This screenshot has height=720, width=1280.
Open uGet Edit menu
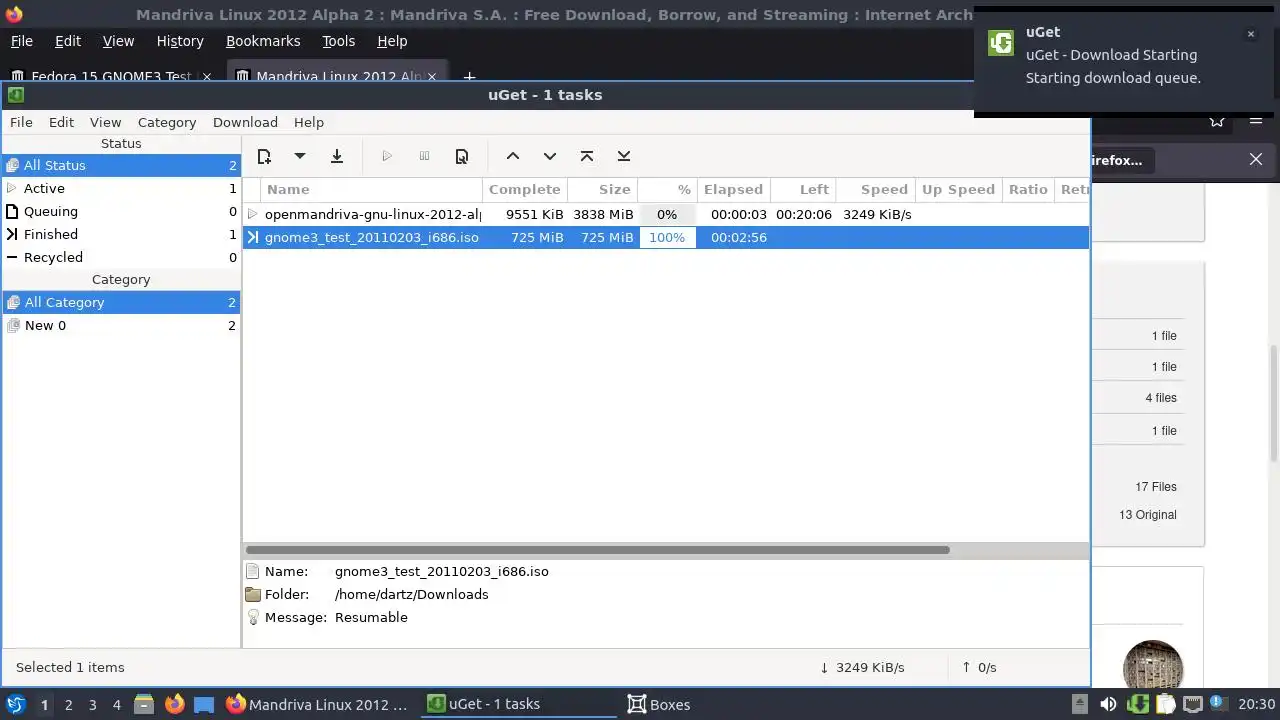click(61, 122)
